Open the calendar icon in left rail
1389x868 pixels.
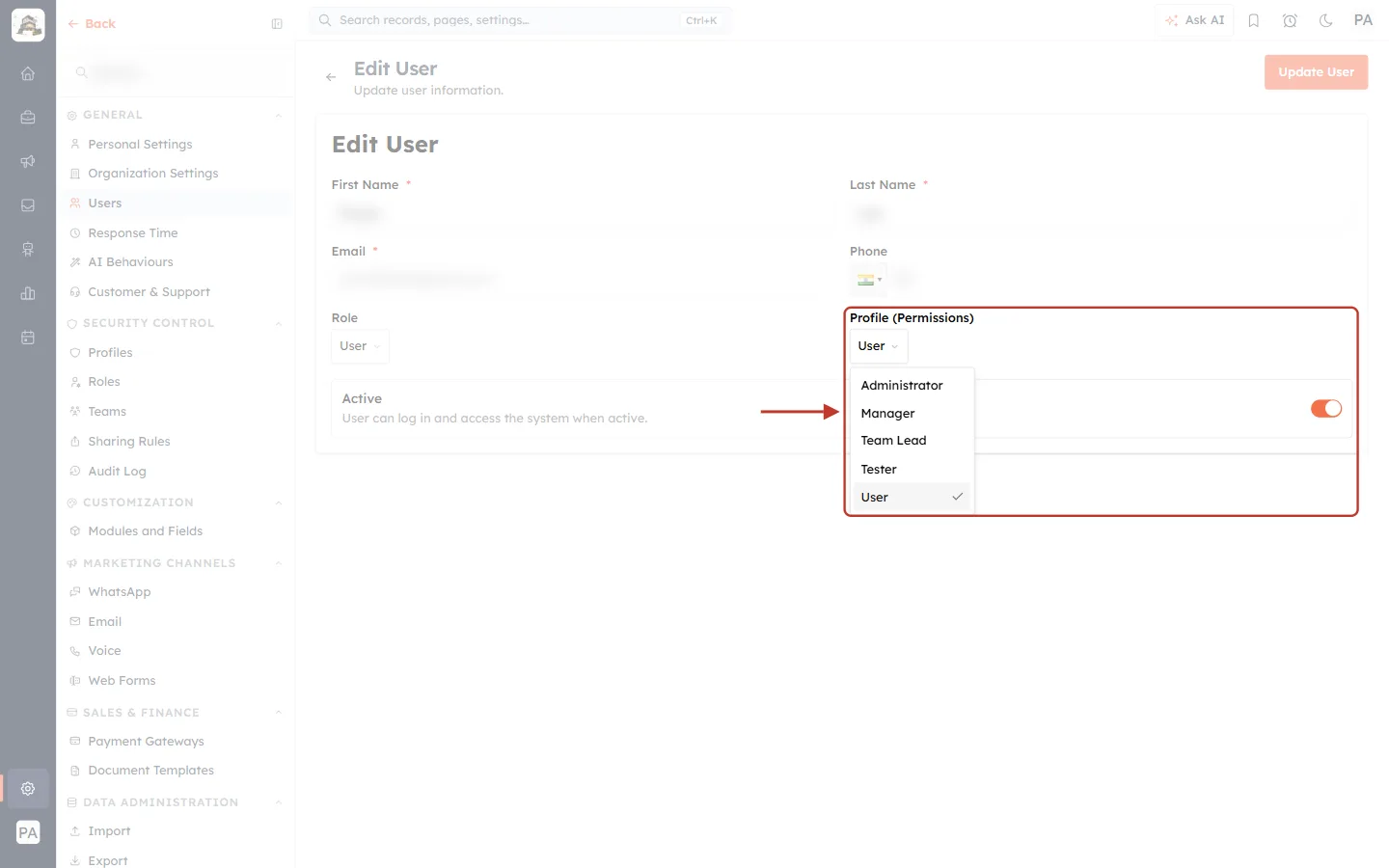tap(28, 338)
